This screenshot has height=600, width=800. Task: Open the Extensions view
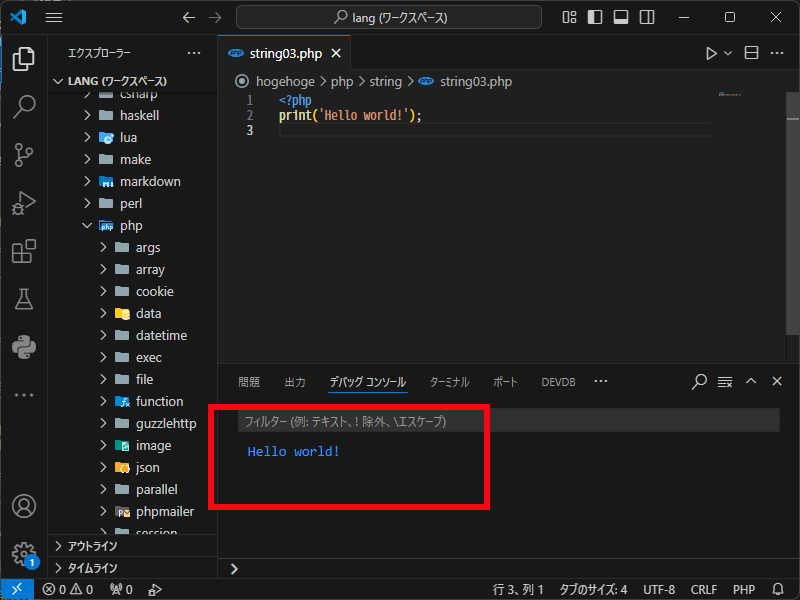pos(24,251)
